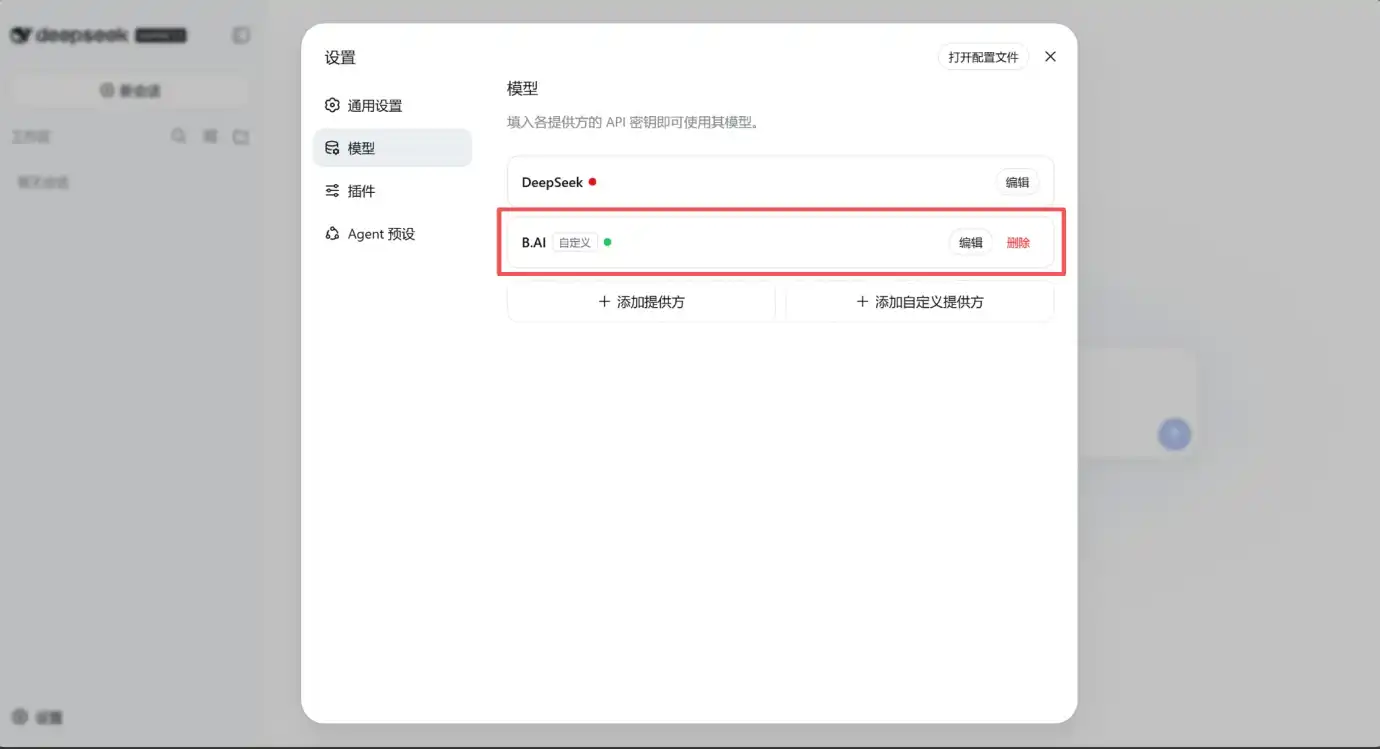
Task: Close the 设置 dialog with X
Action: (1050, 57)
